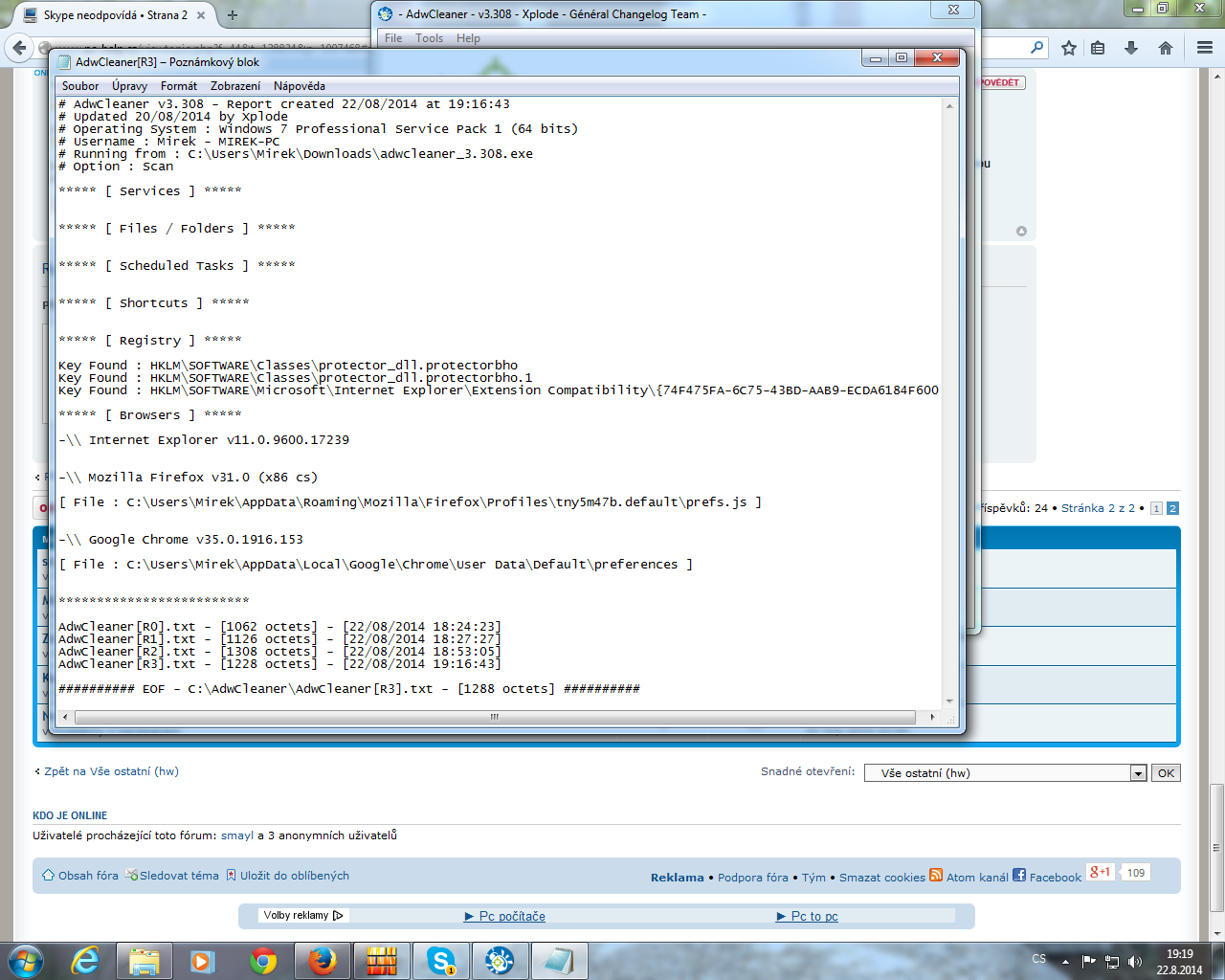Click Notepad vertical scrollbar up arrow
The height and width of the screenshot is (980, 1225).
(949, 105)
